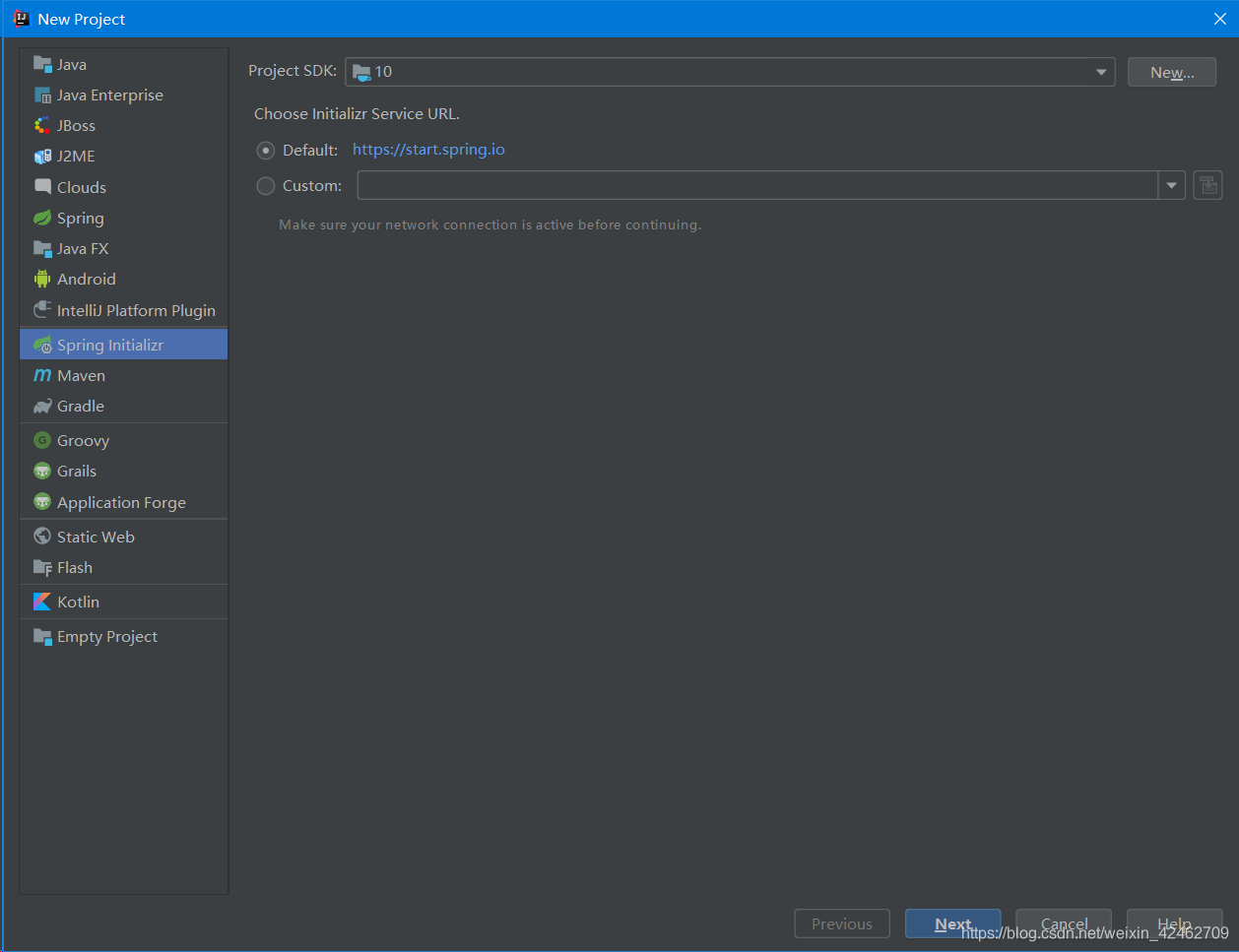Click the Spring Initializr icon

42,345
